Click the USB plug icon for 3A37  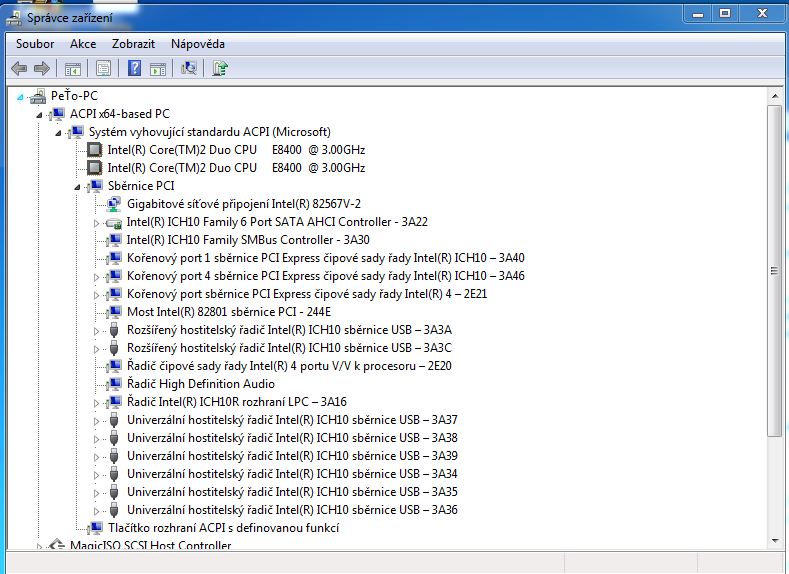tap(114, 420)
